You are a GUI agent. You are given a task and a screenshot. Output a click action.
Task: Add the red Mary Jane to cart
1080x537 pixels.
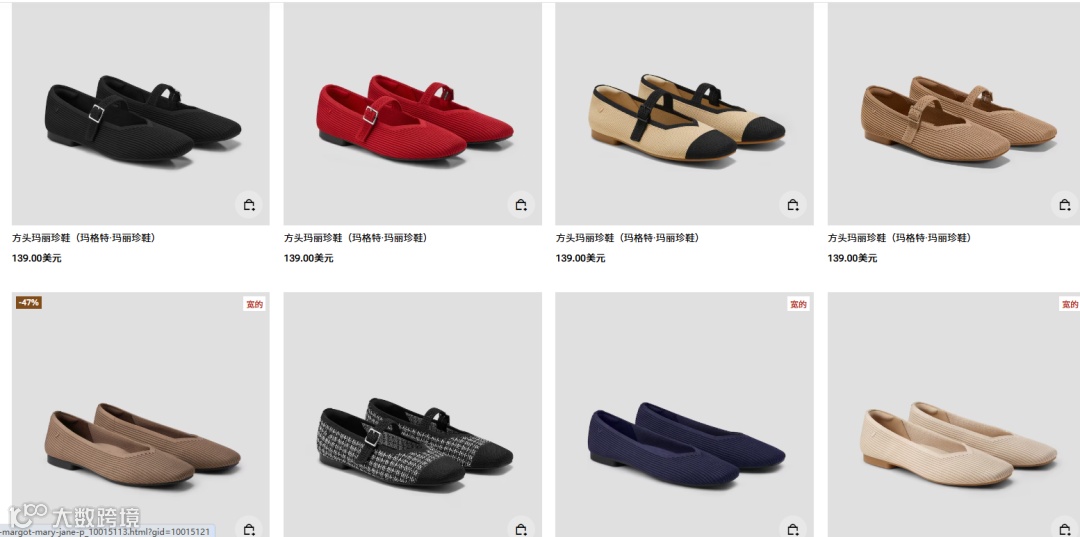[x=521, y=204]
